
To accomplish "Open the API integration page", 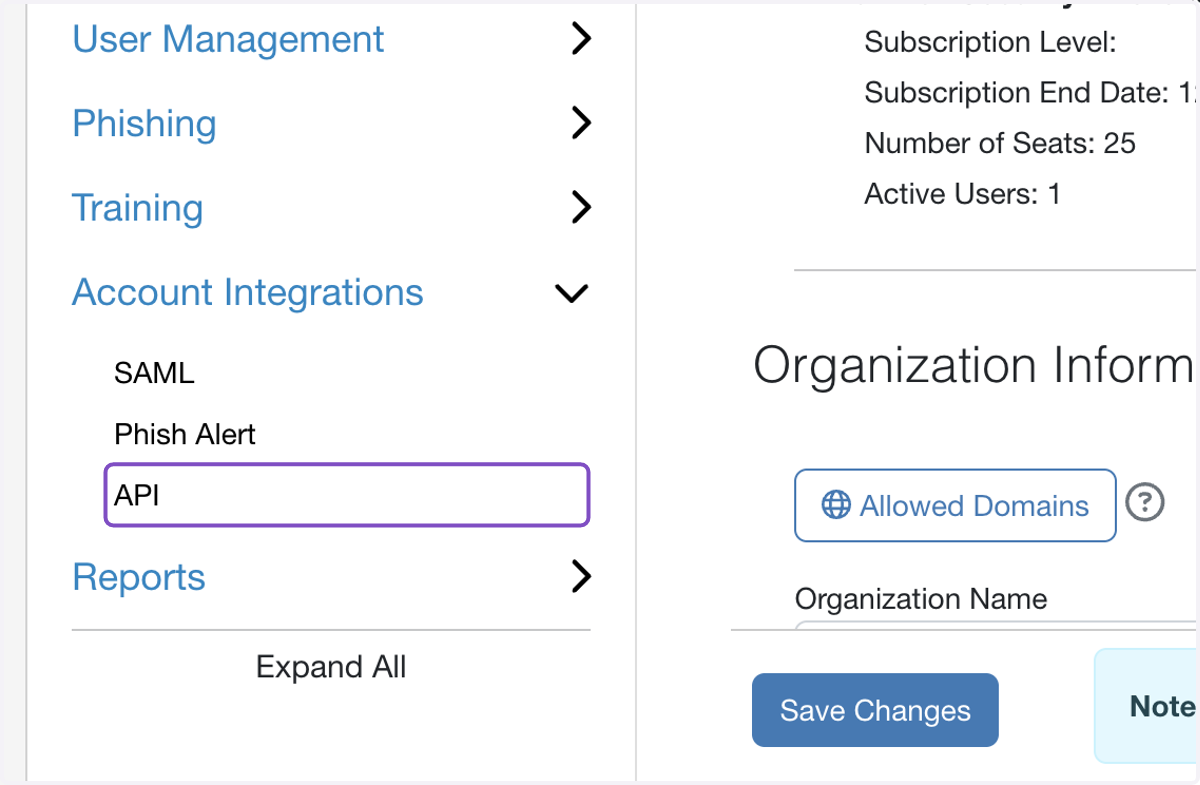I will tap(347, 494).
